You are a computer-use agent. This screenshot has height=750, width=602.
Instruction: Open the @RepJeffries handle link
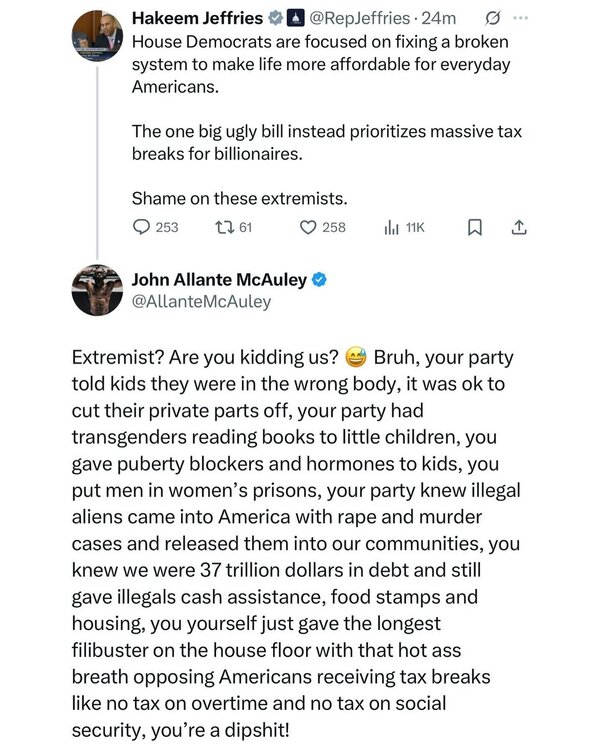[x=360, y=18]
